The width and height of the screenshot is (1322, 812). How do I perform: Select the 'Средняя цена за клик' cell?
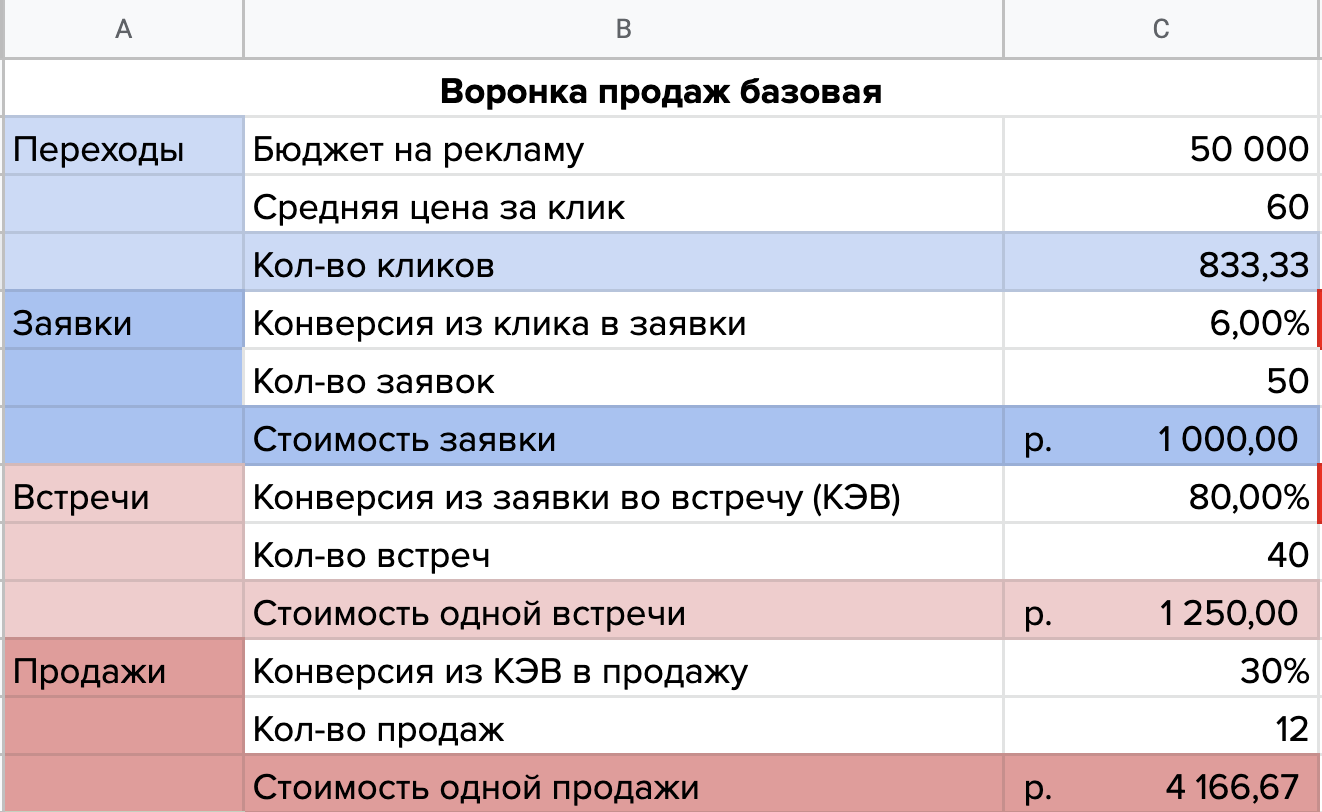click(x=623, y=207)
